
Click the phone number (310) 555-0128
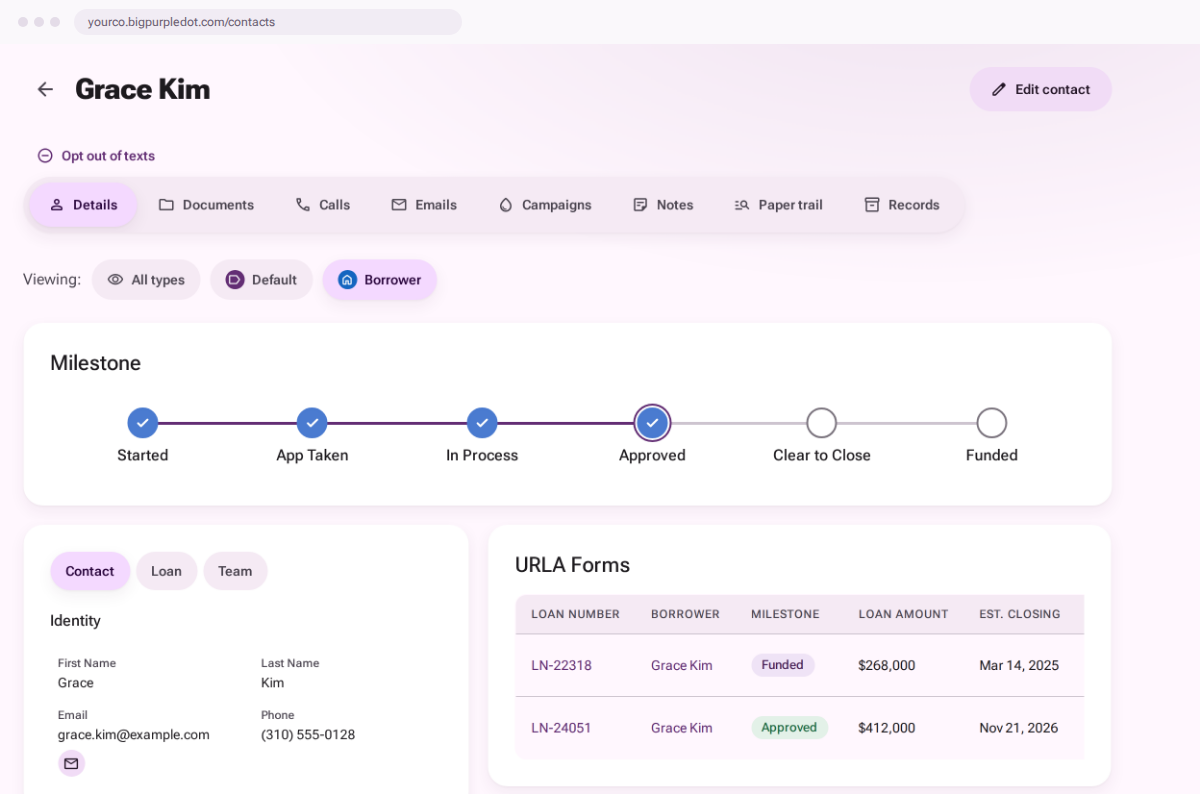point(308,735)
